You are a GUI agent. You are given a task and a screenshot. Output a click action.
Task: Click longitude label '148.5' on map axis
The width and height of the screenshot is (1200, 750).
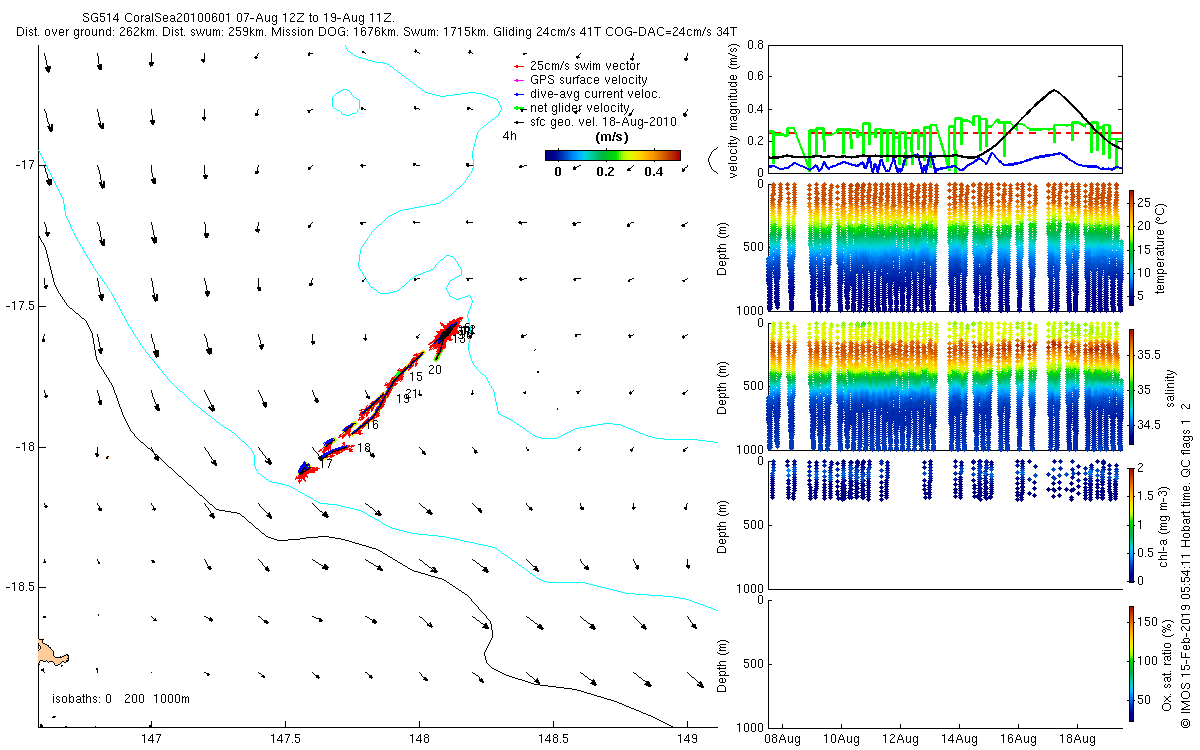(553, 740)
